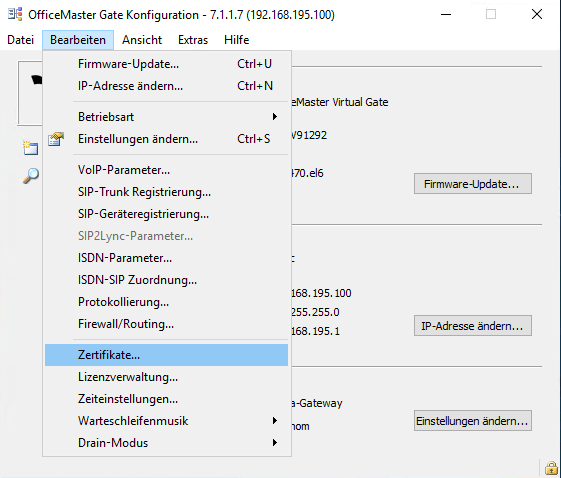Viewport: 561px width, 478px height.
Task: Click the IP-Adresse ändern... button on the right
Action: pyautogui.click(x=473, y=326)
